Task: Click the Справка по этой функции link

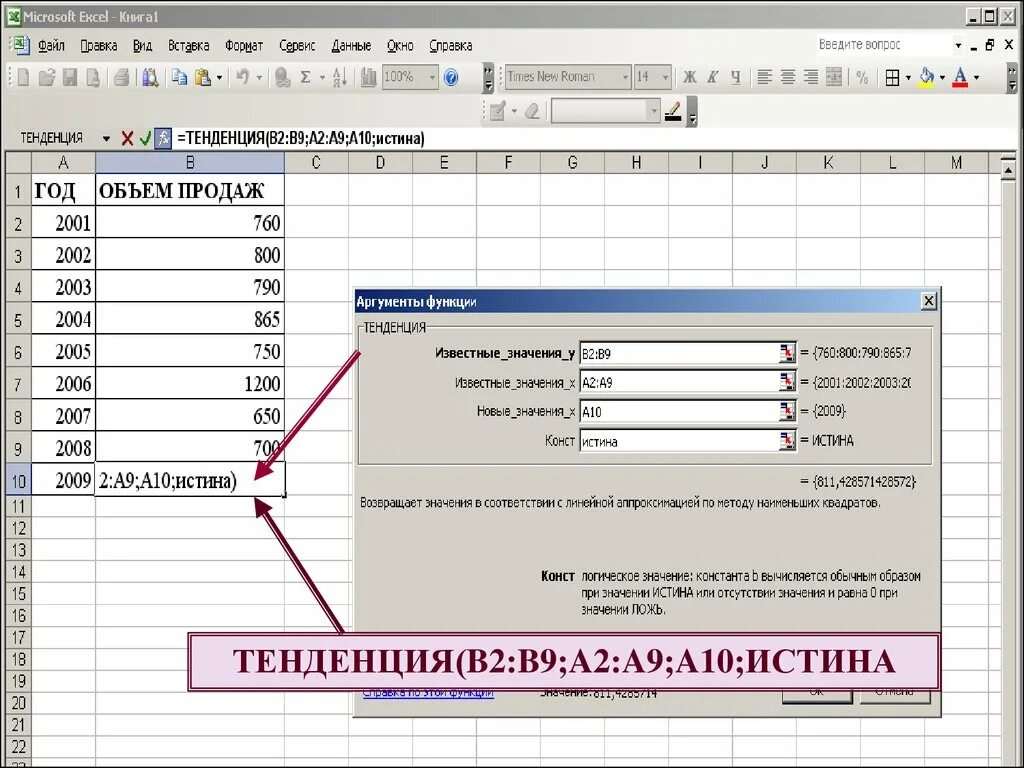Action: [x=428, y=694]
